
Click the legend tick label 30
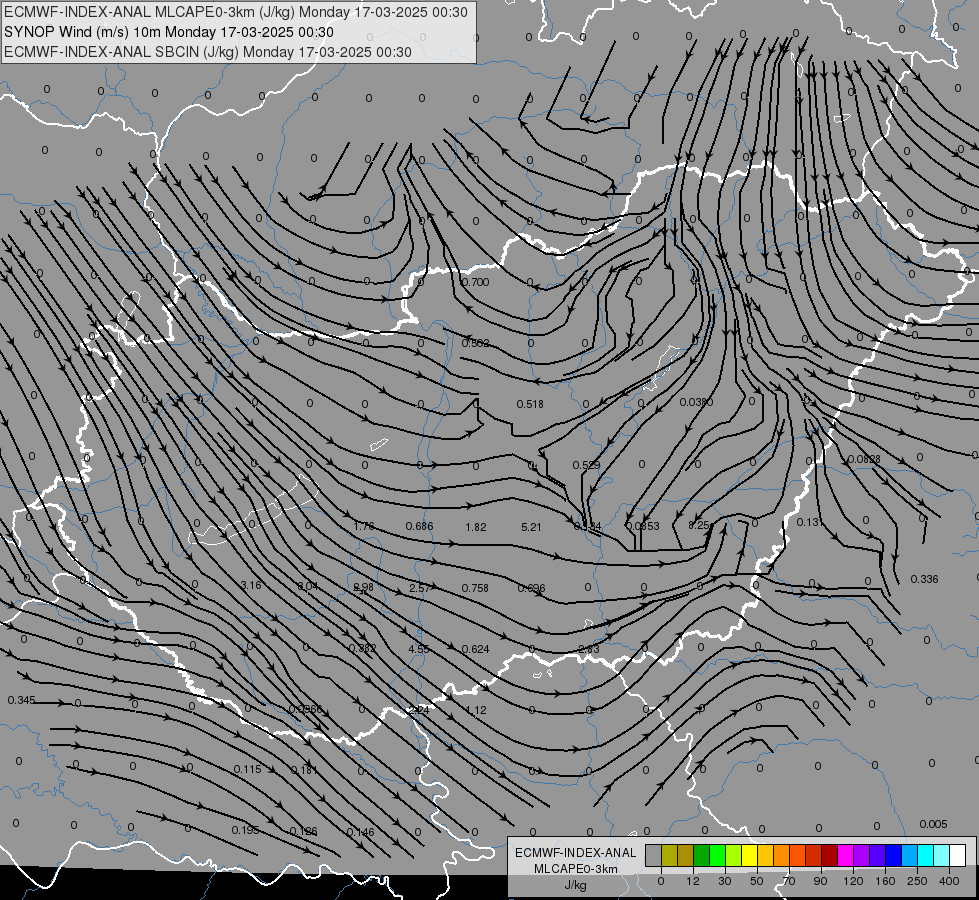point(725,881)
